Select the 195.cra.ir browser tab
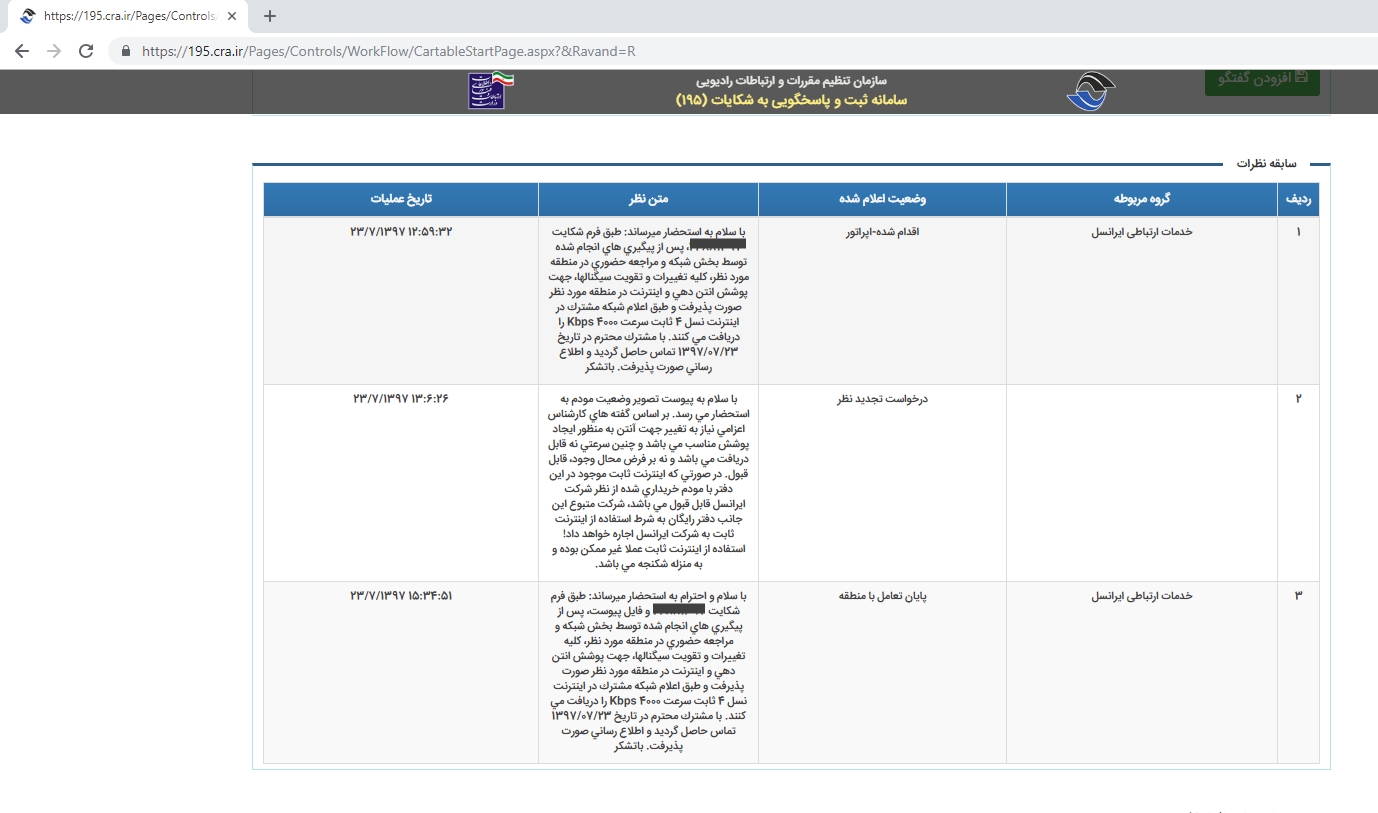Image resolution: width=1378 pixels, height=813 pixels. [x=127, y=16]
